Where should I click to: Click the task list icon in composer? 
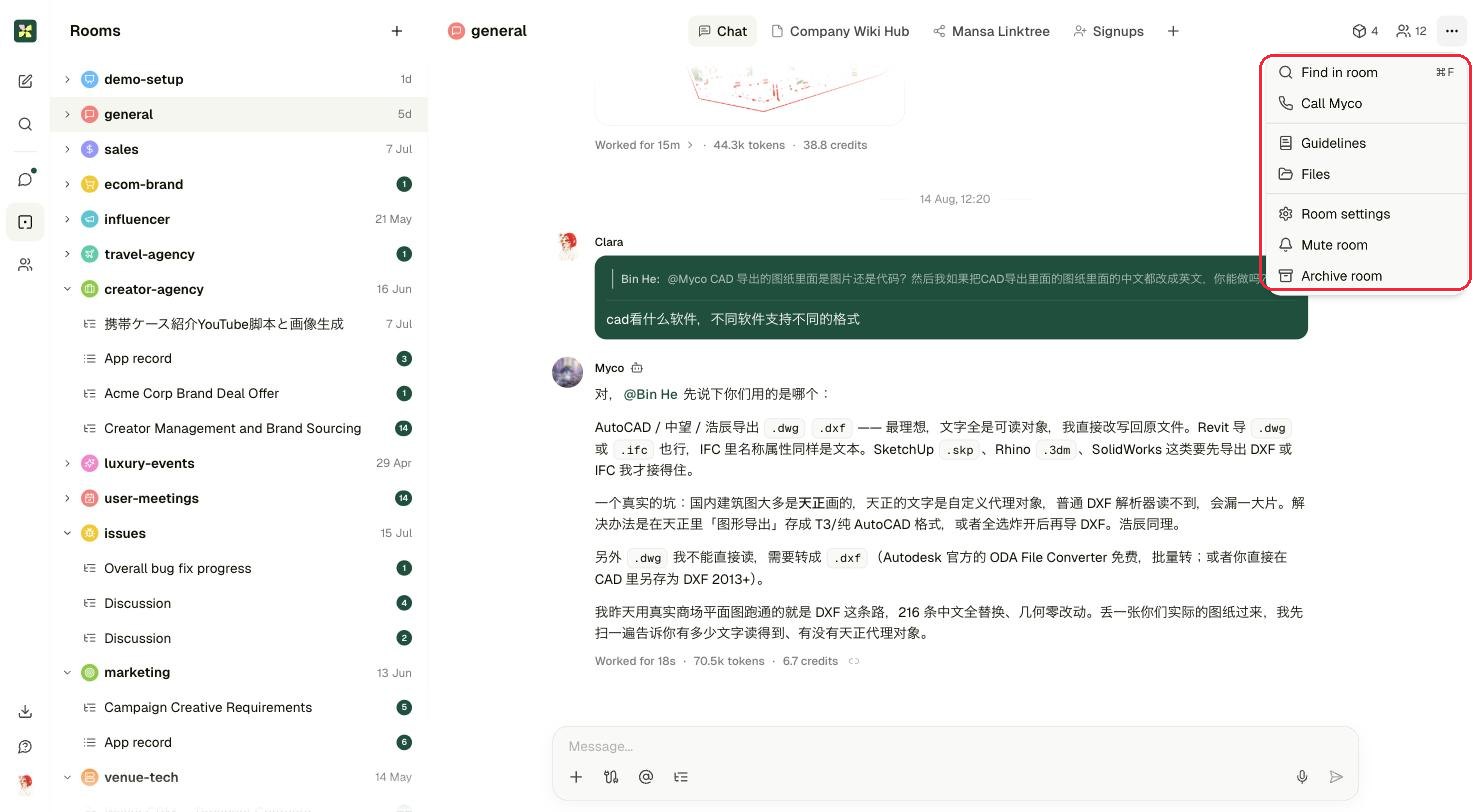[681, 777]
